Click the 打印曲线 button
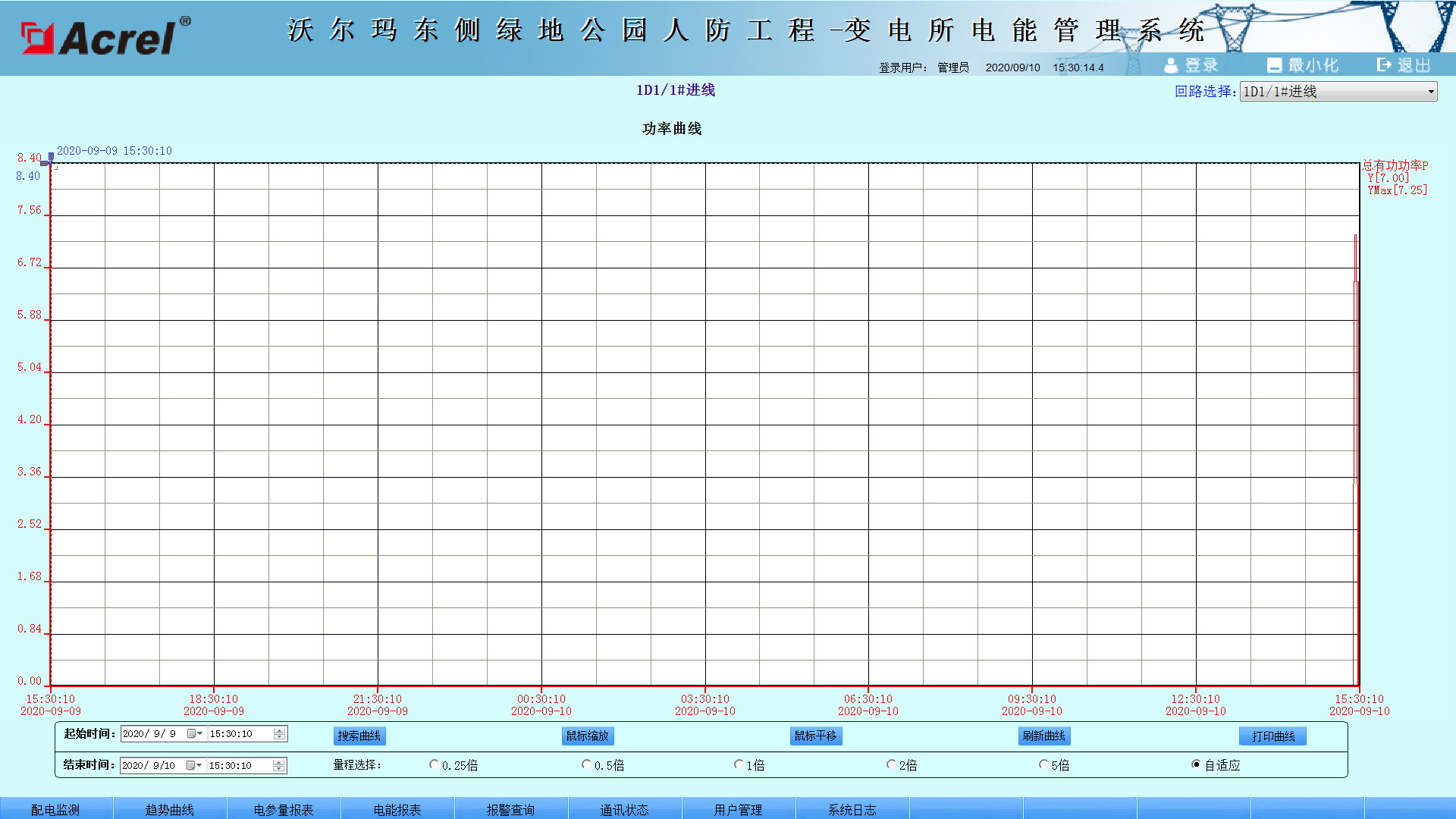Viewport: 1456px width, 819px height. (x=1273, y=736)
